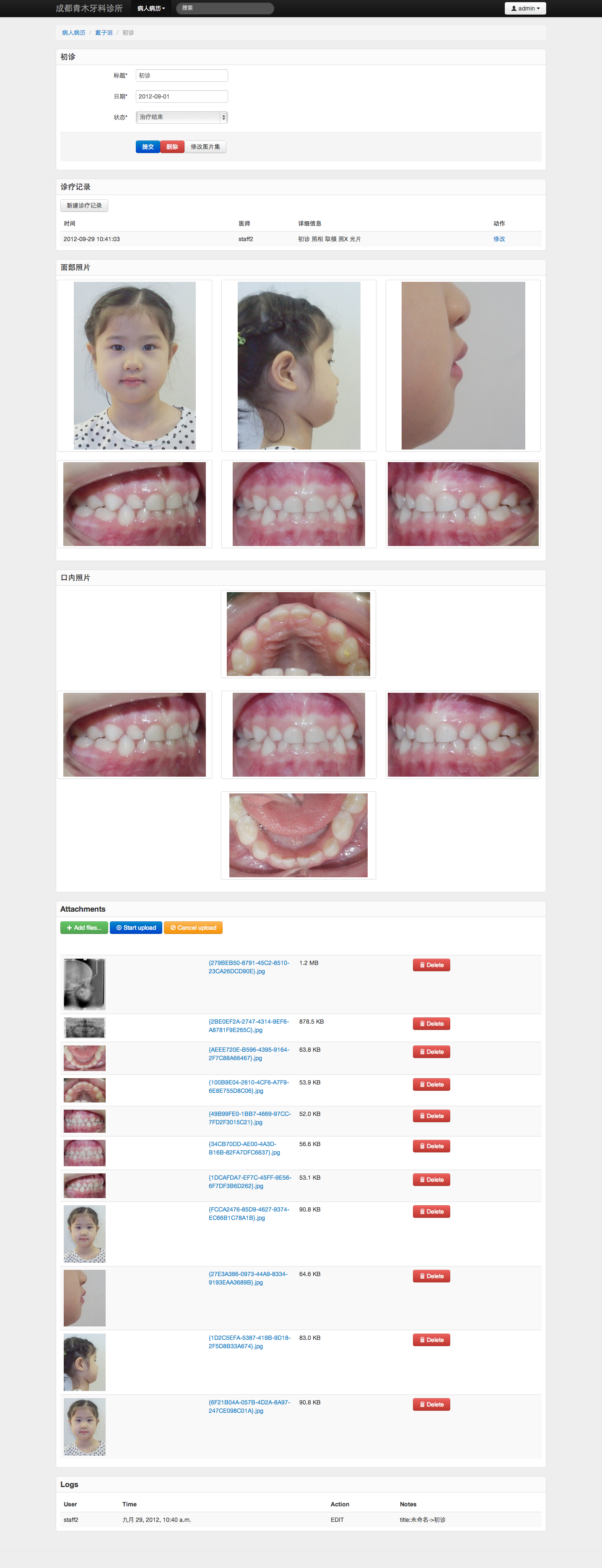Image resolution: width=602 pixels, height=1568 pixels.
Task: Click the red 删除 button
Action: tap(172, 147)
